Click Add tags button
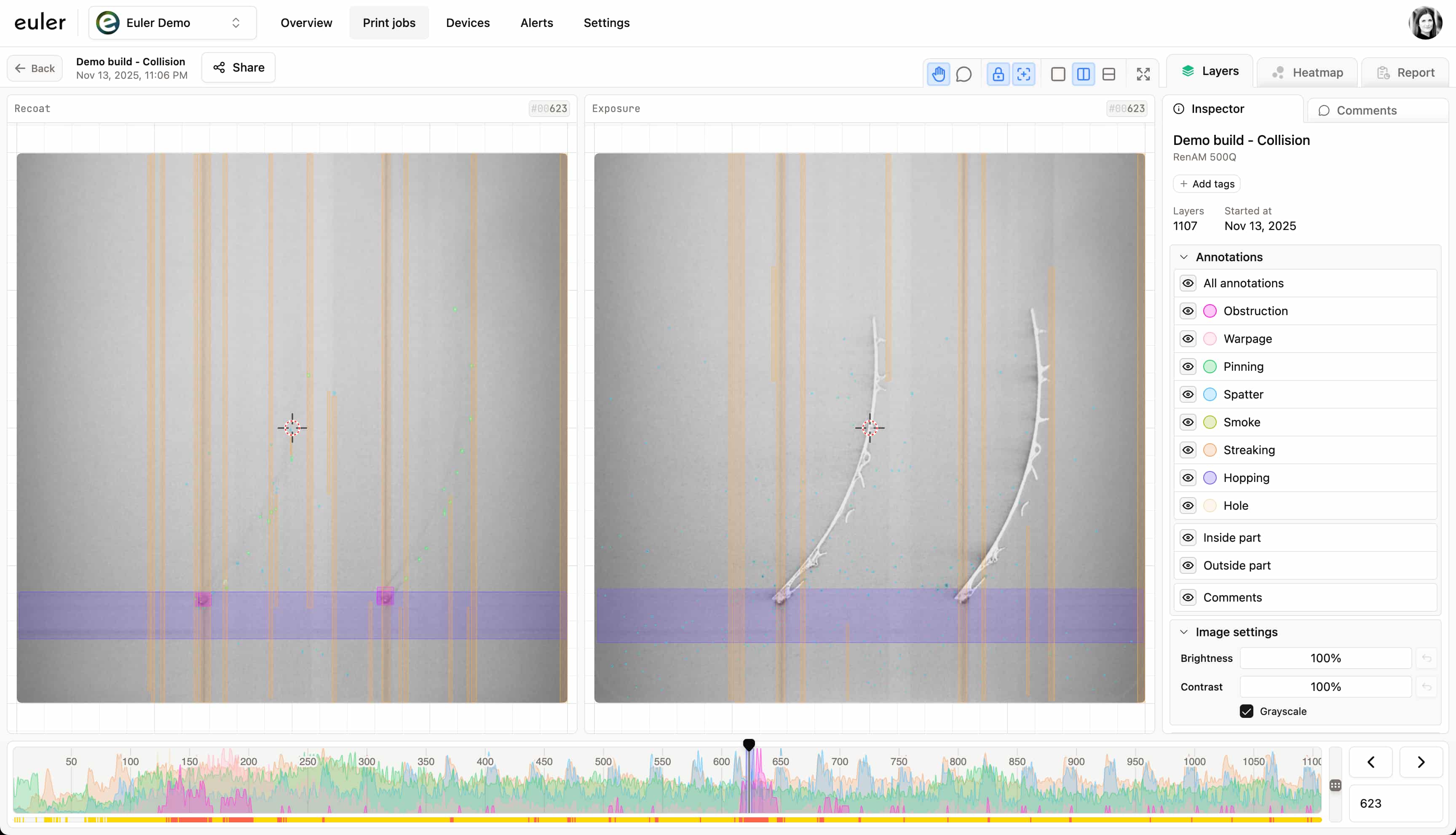This screenshot has height=835, width=1456. point(1207,184)
